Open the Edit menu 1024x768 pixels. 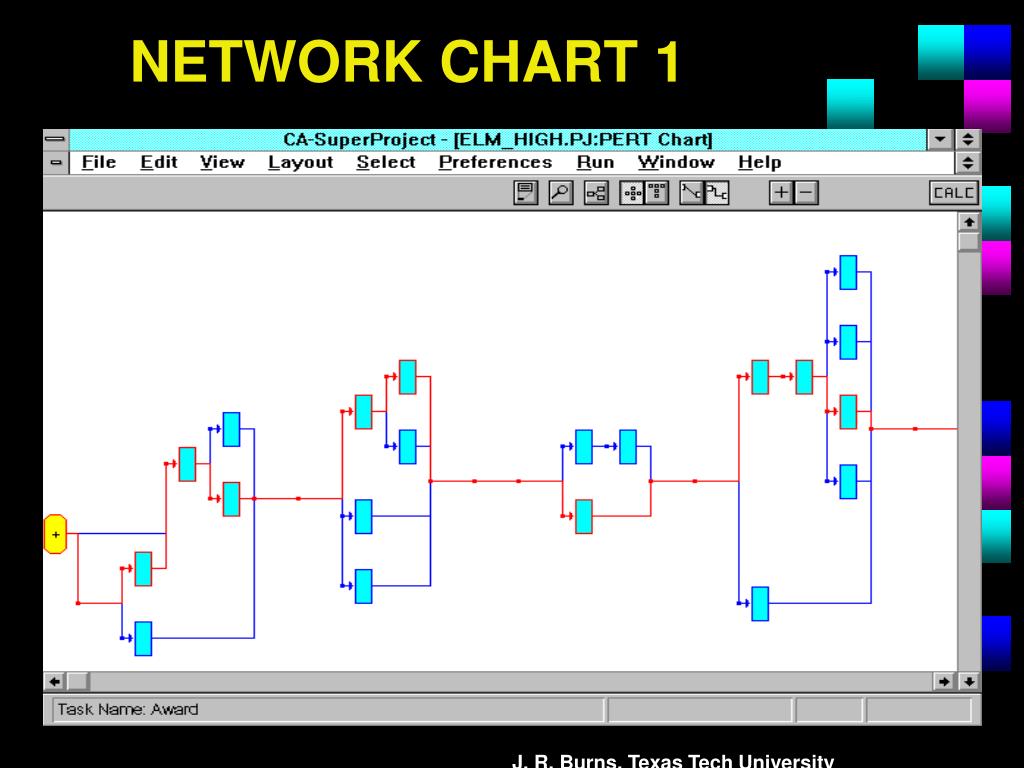pyautogui.click(x=159, y=162)
